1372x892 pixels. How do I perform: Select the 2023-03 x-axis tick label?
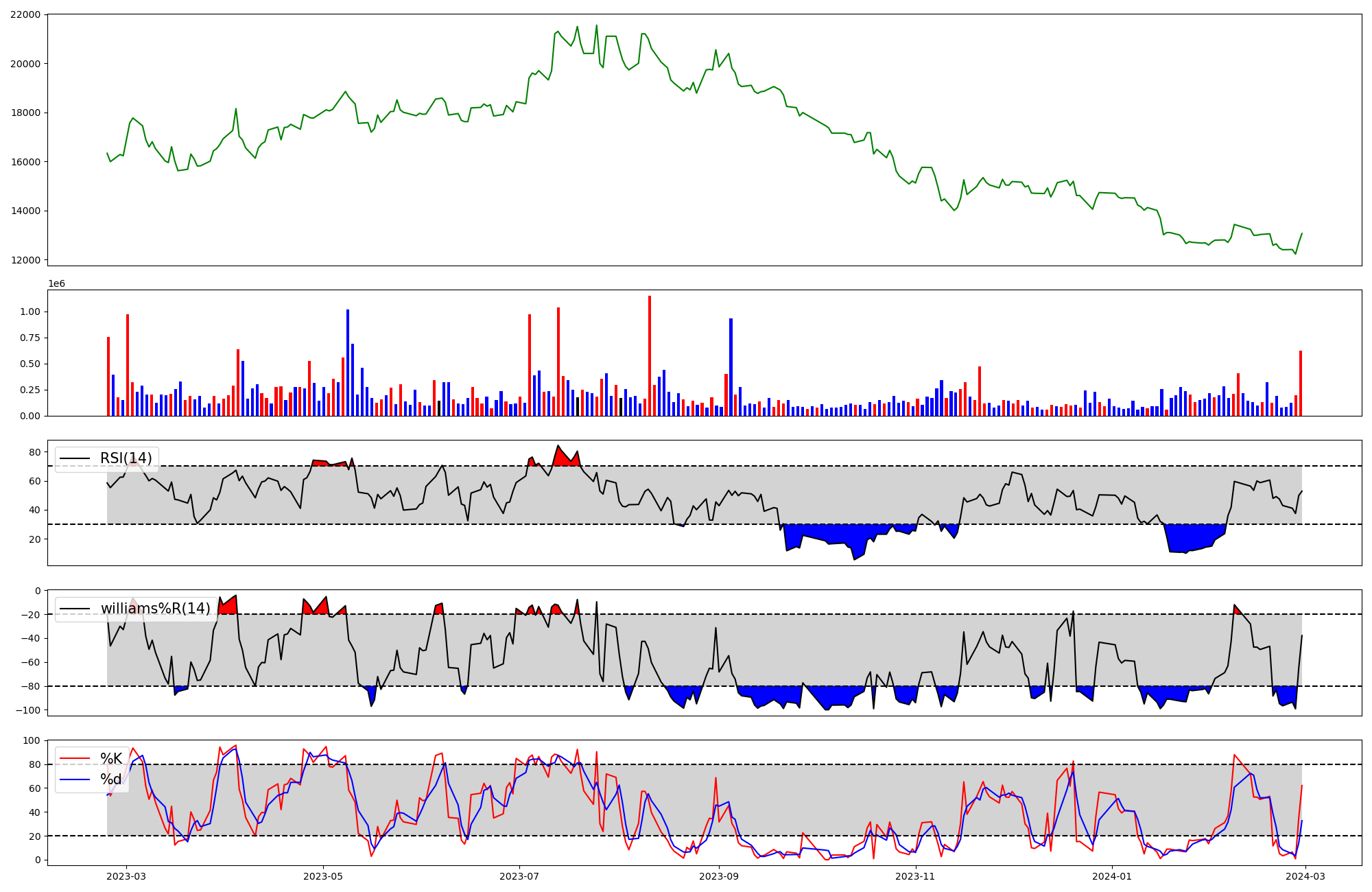tap(126, 876)
